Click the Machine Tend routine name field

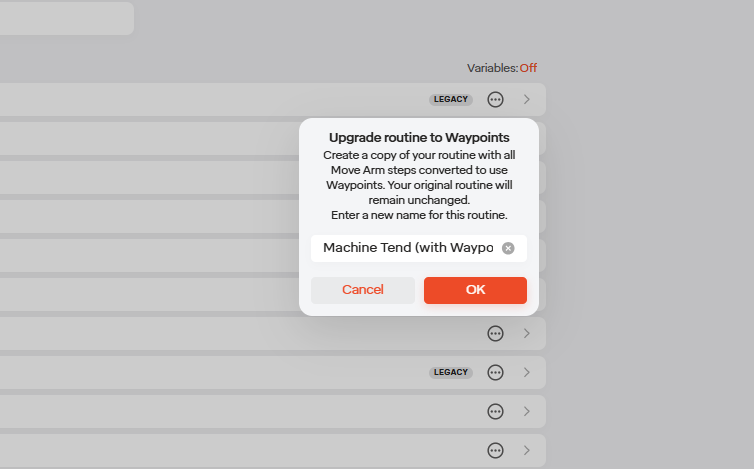(408, 248)
